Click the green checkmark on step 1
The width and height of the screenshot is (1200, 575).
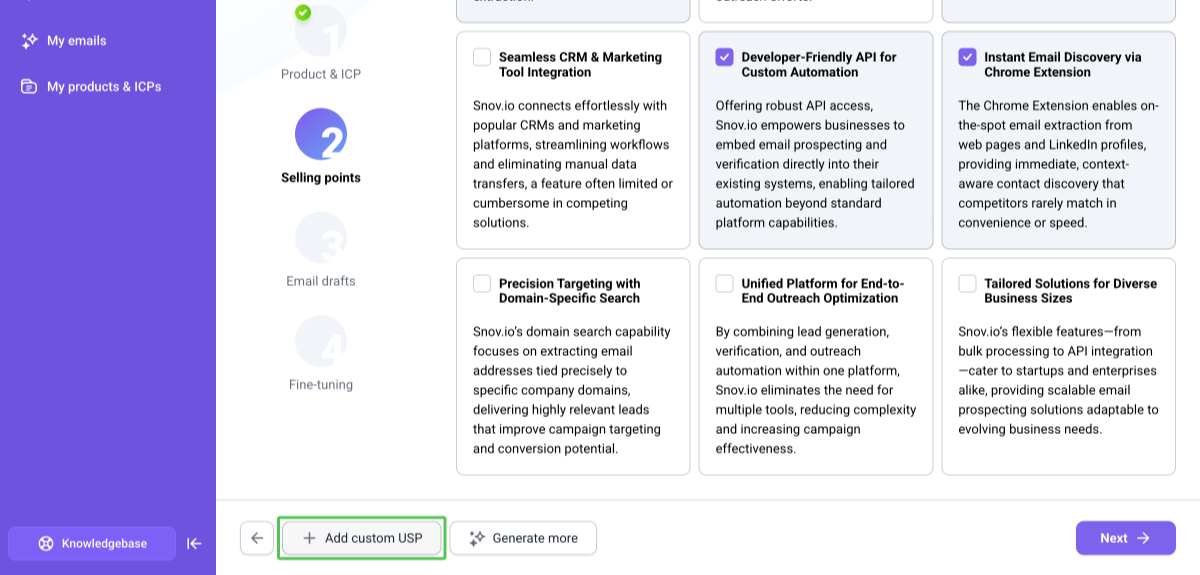click(303, 13)
